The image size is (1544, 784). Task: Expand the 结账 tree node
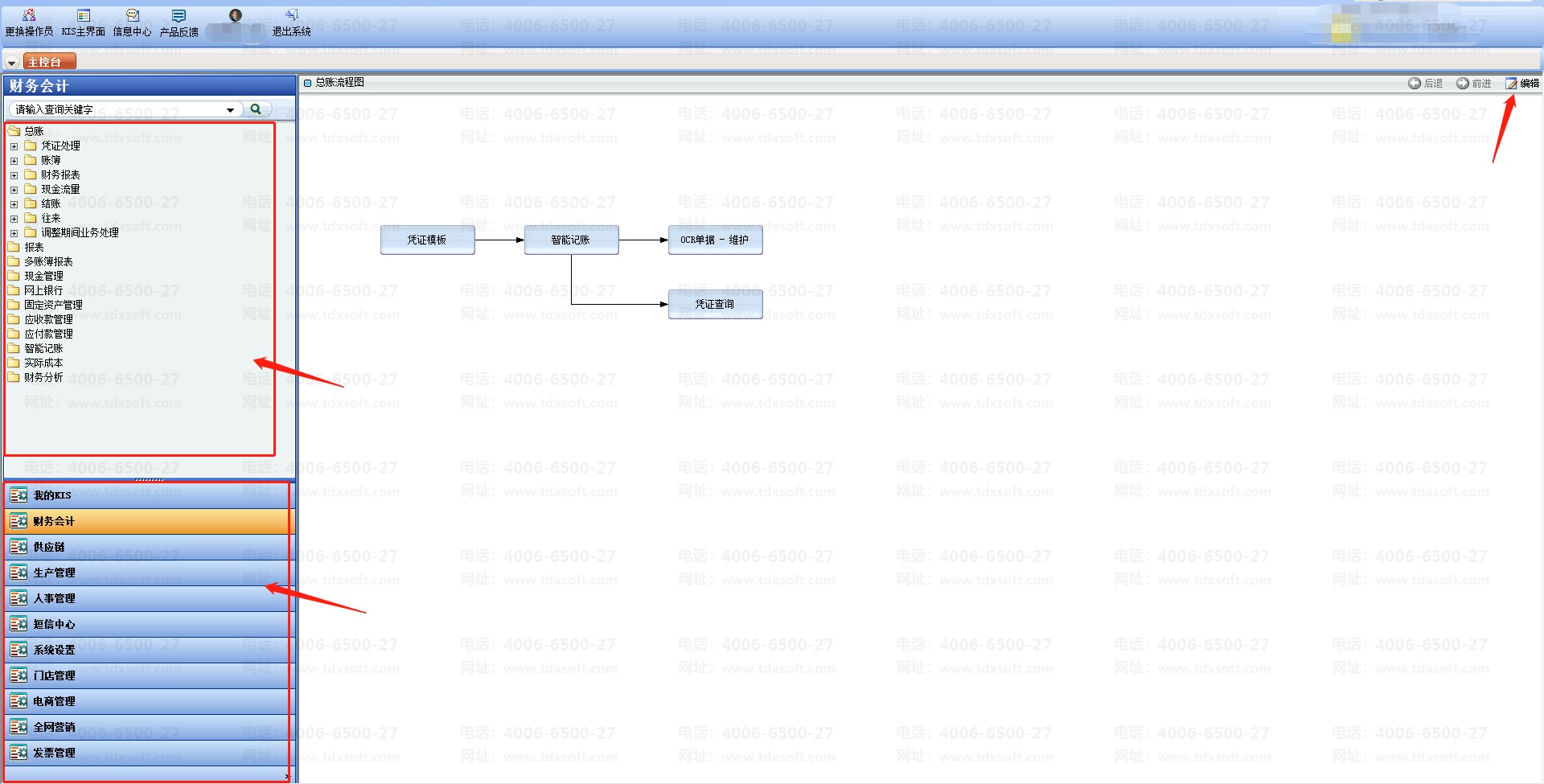(14, 204)
